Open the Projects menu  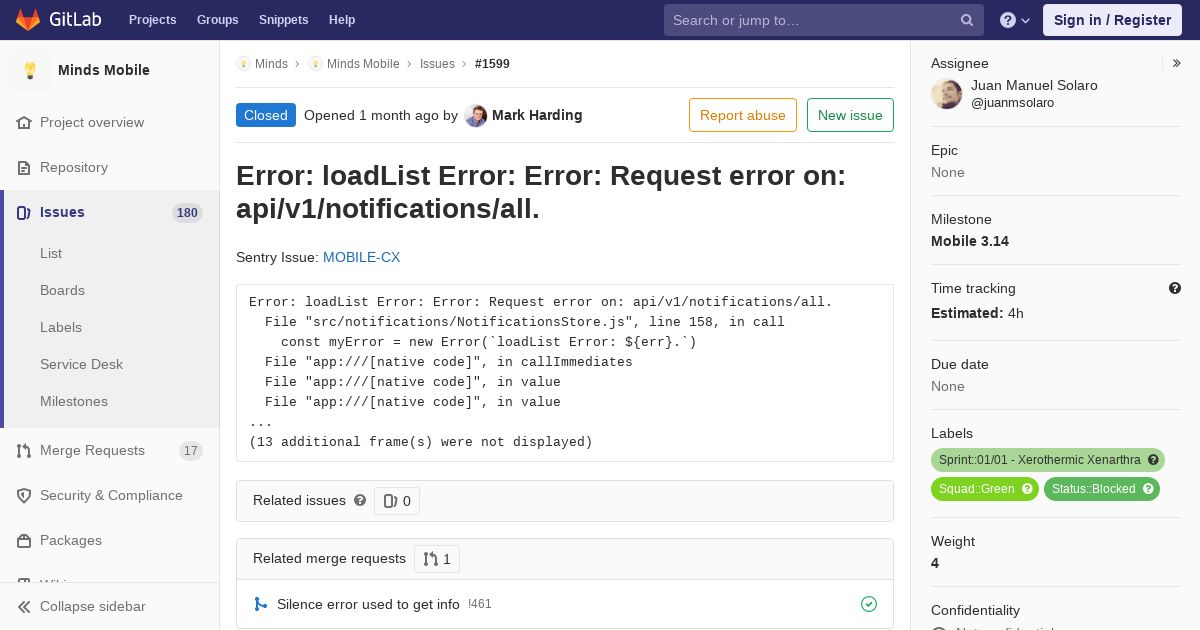[x=153, y=20]
